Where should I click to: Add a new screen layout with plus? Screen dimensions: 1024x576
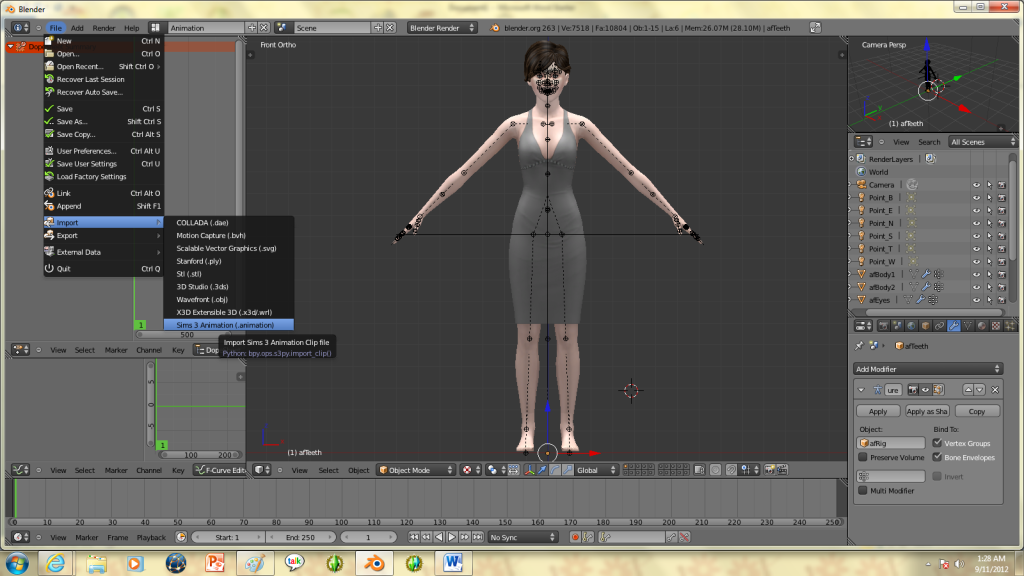(251, 27)
